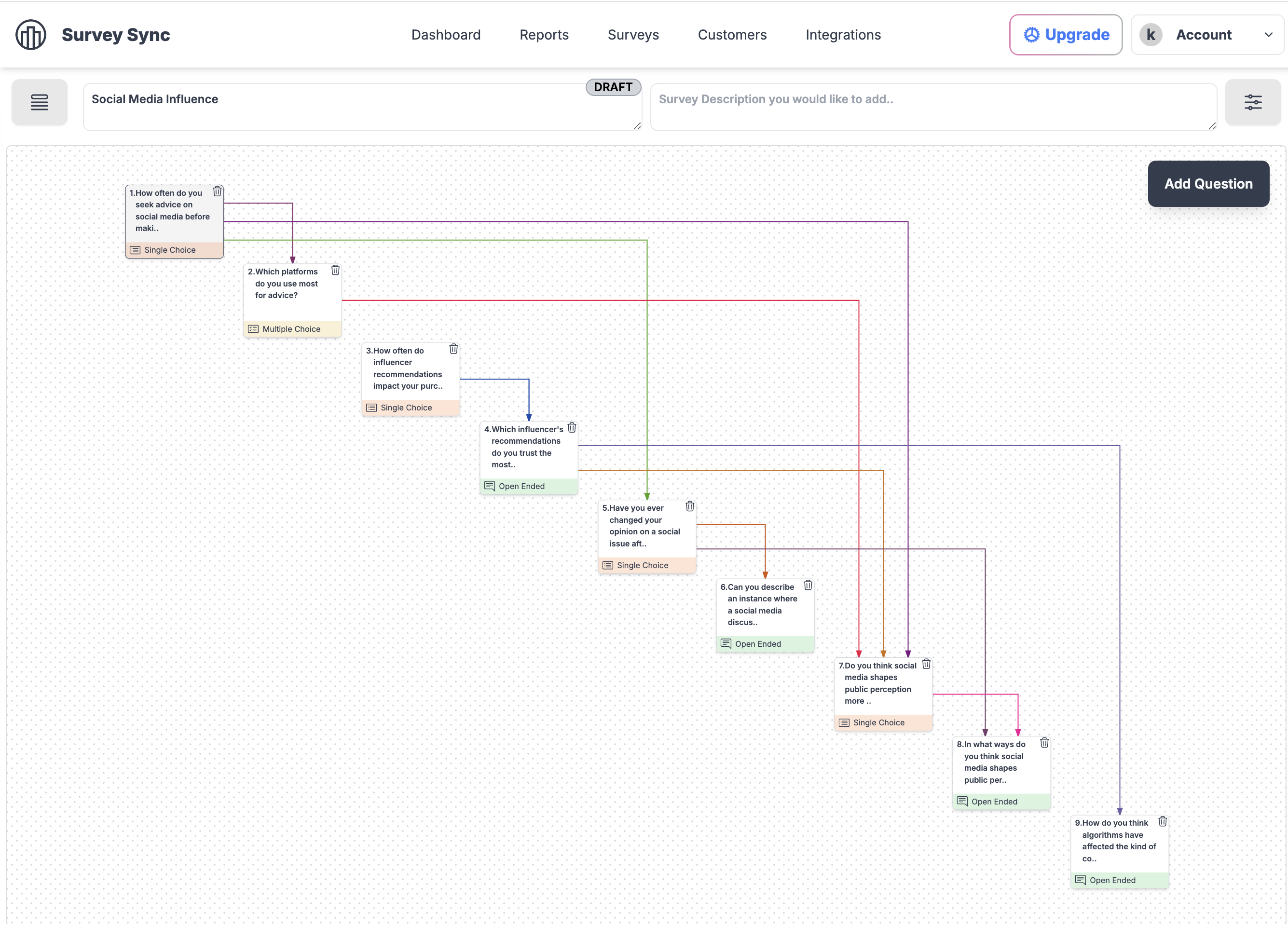Click the Survey Sync logo icon
The height and width of the screenshot is (926, 1288).
tap(31, 35)
